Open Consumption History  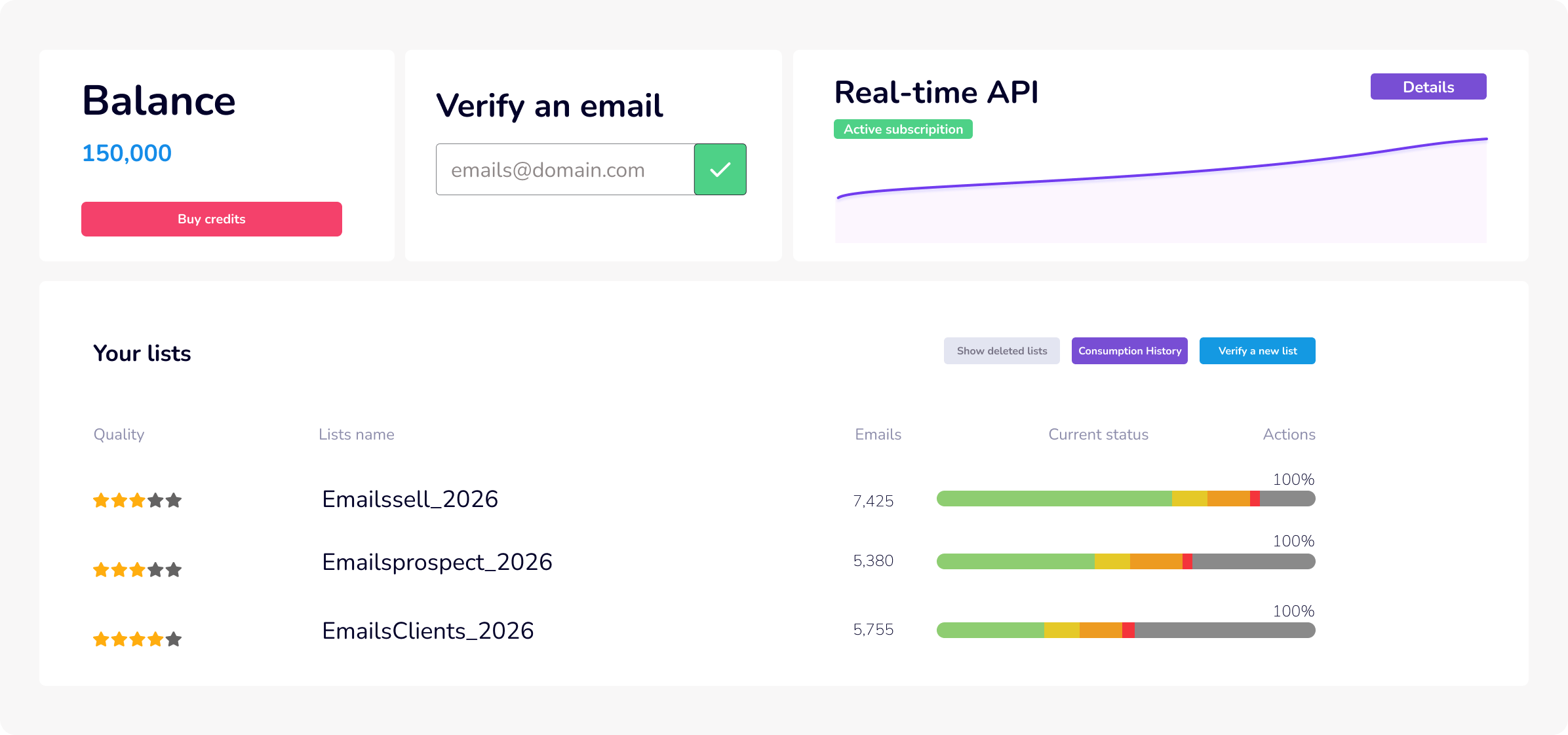point(1129,351)
